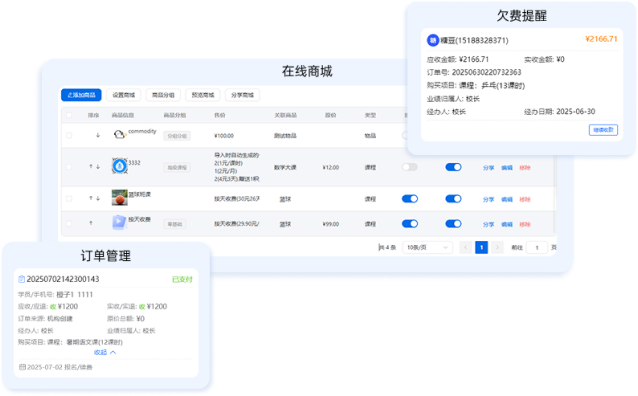The width and height of the screenshot is (638, 396).
Task: Click the orange ¥2166.71 amount in the arrears card
Action: coord(601,39)
